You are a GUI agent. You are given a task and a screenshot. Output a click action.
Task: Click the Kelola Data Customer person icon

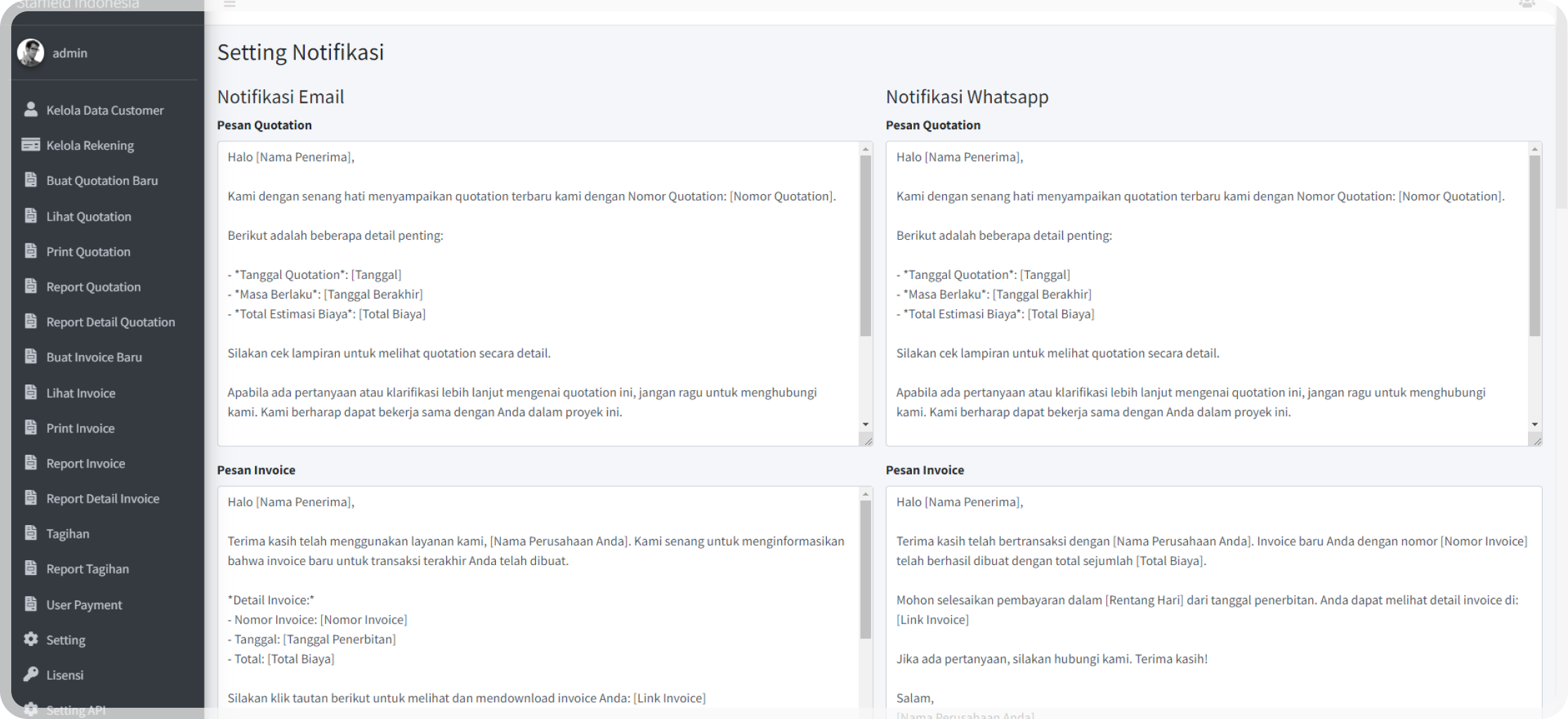(x=30, y=110)
